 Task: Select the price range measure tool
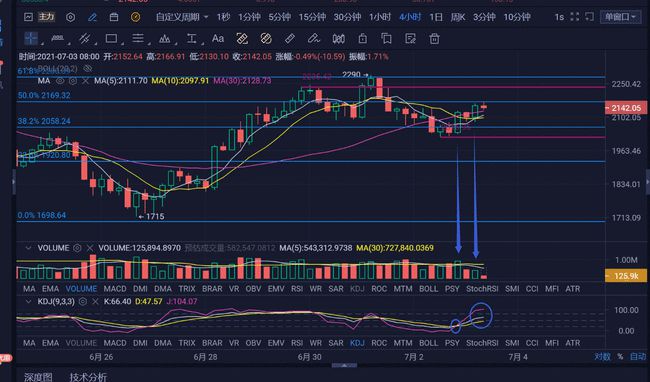(x=192, y=39)
